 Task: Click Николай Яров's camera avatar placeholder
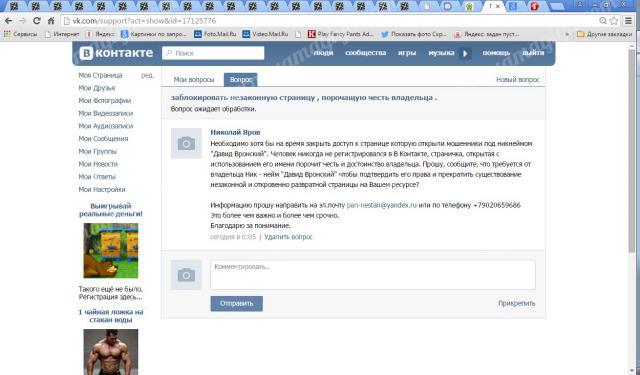coord(186,144)
